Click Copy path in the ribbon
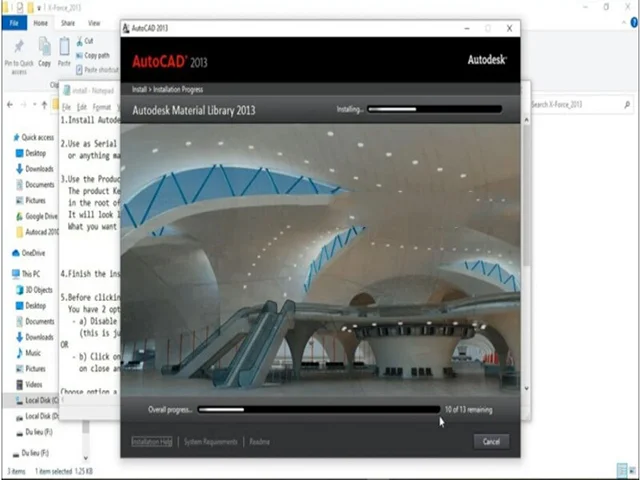Viewport: 640px width, 480px height. pyautogui.click(x=93, y=55)
